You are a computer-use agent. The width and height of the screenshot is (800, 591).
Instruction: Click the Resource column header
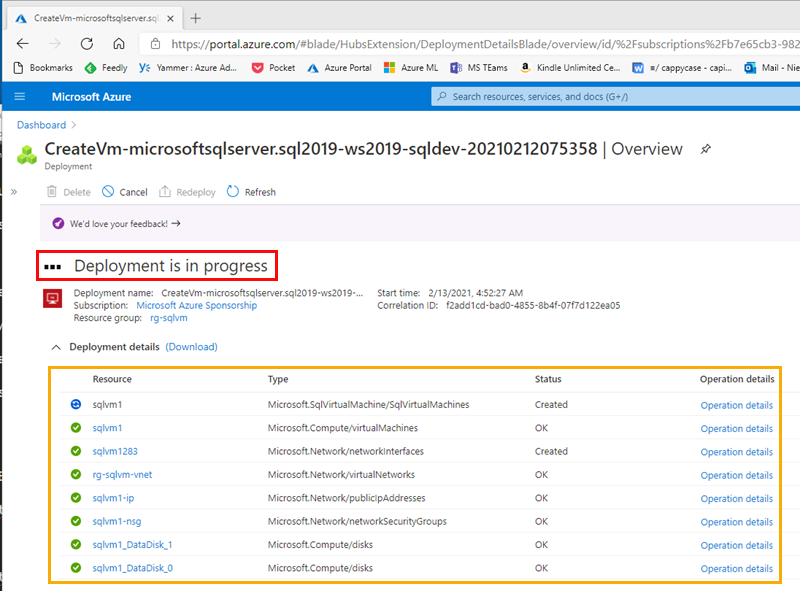[112, 379]
